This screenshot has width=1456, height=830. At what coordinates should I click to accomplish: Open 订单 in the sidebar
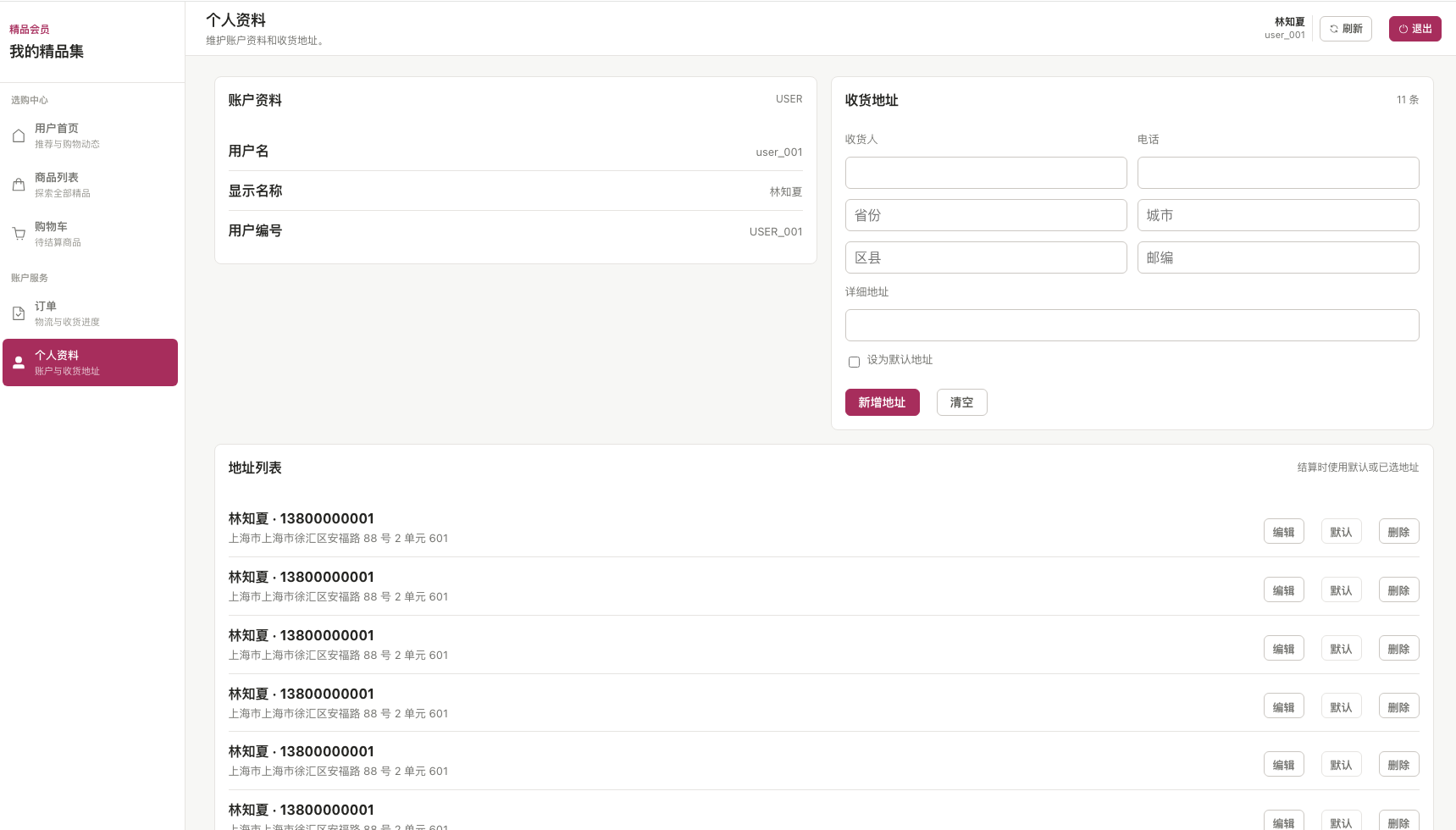[91, 313]
